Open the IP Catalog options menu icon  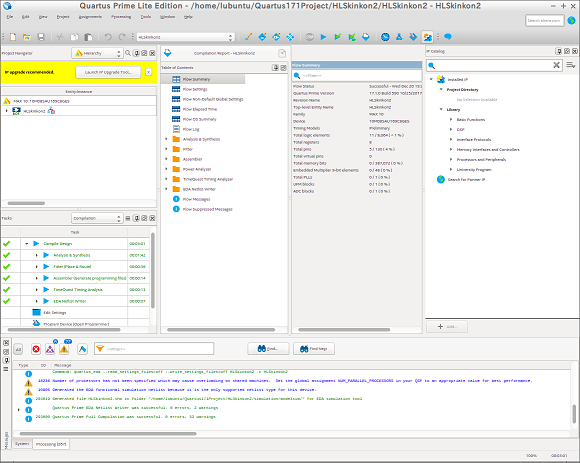click(x=571, y=65)
